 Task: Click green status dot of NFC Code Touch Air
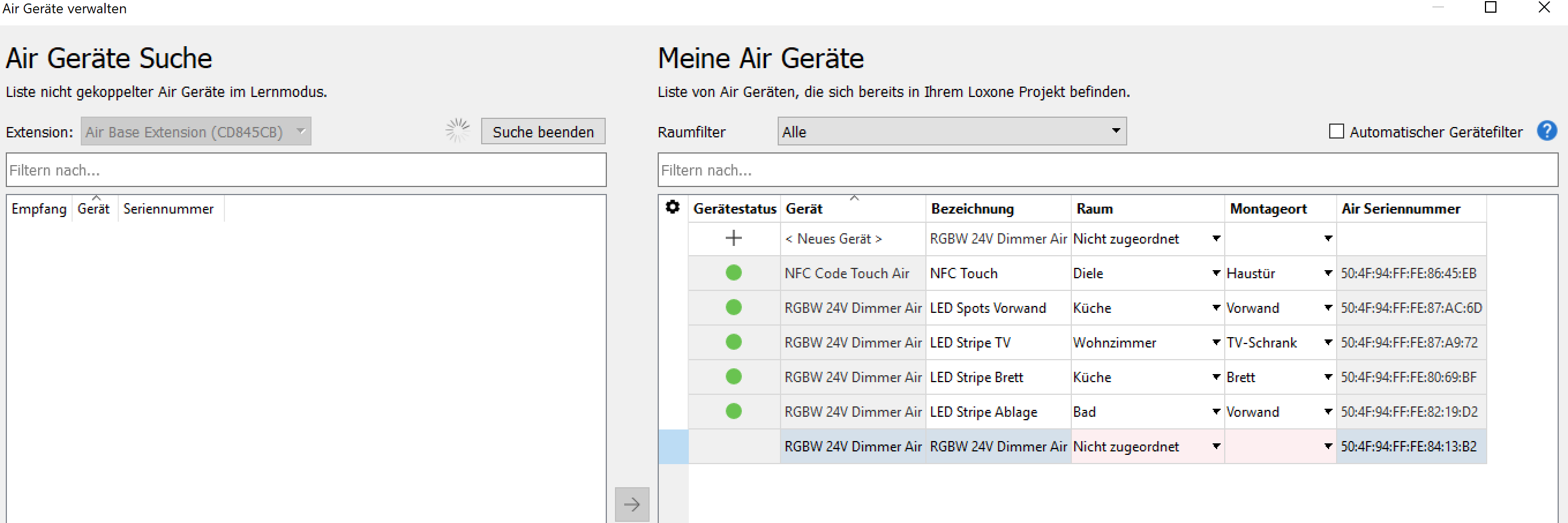733,273
